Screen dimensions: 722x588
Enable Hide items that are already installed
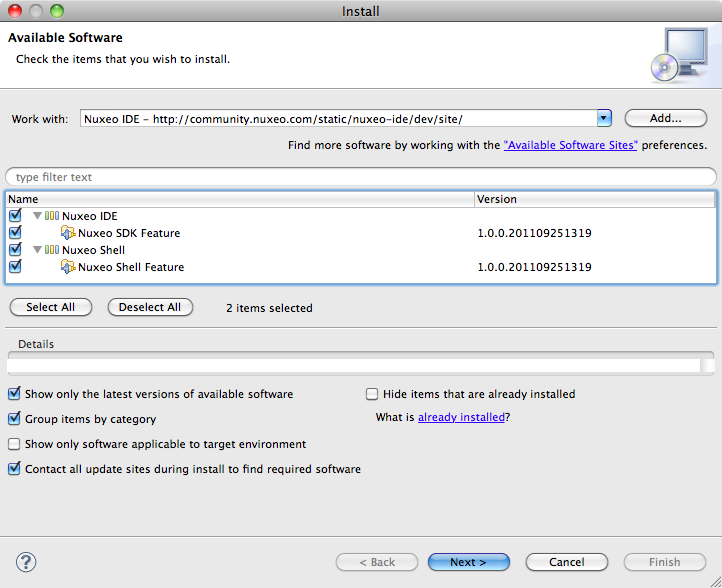(x=372, y=394)
